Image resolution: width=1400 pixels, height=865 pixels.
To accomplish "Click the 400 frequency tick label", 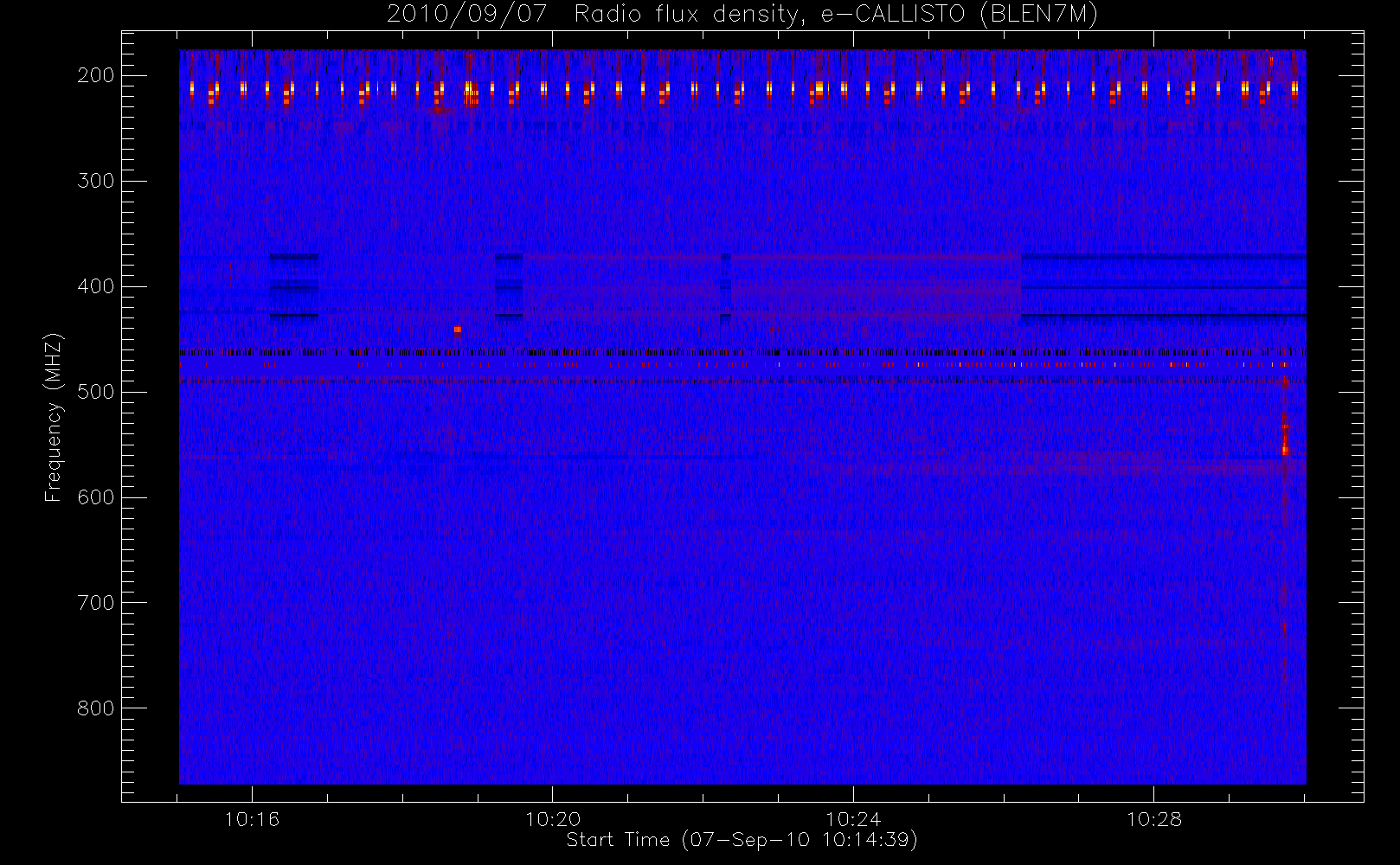I will [96, 286].
